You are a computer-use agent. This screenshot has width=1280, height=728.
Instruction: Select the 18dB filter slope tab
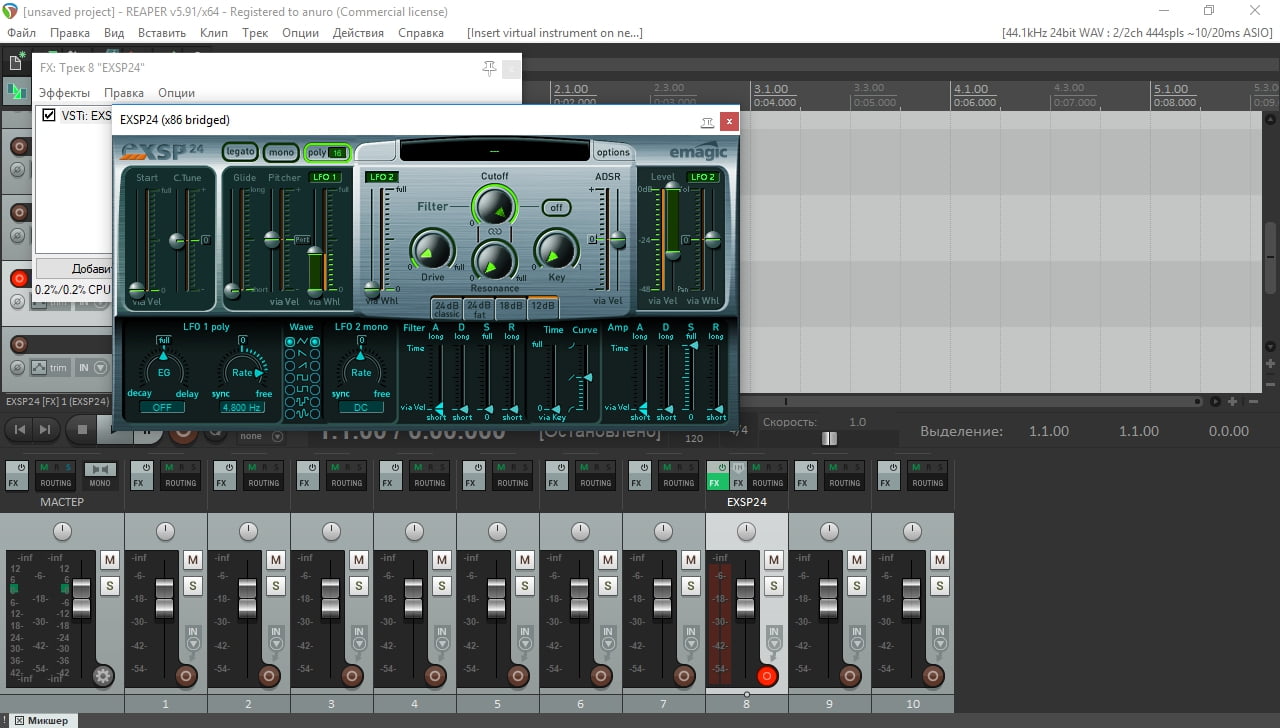coord(511,307)
